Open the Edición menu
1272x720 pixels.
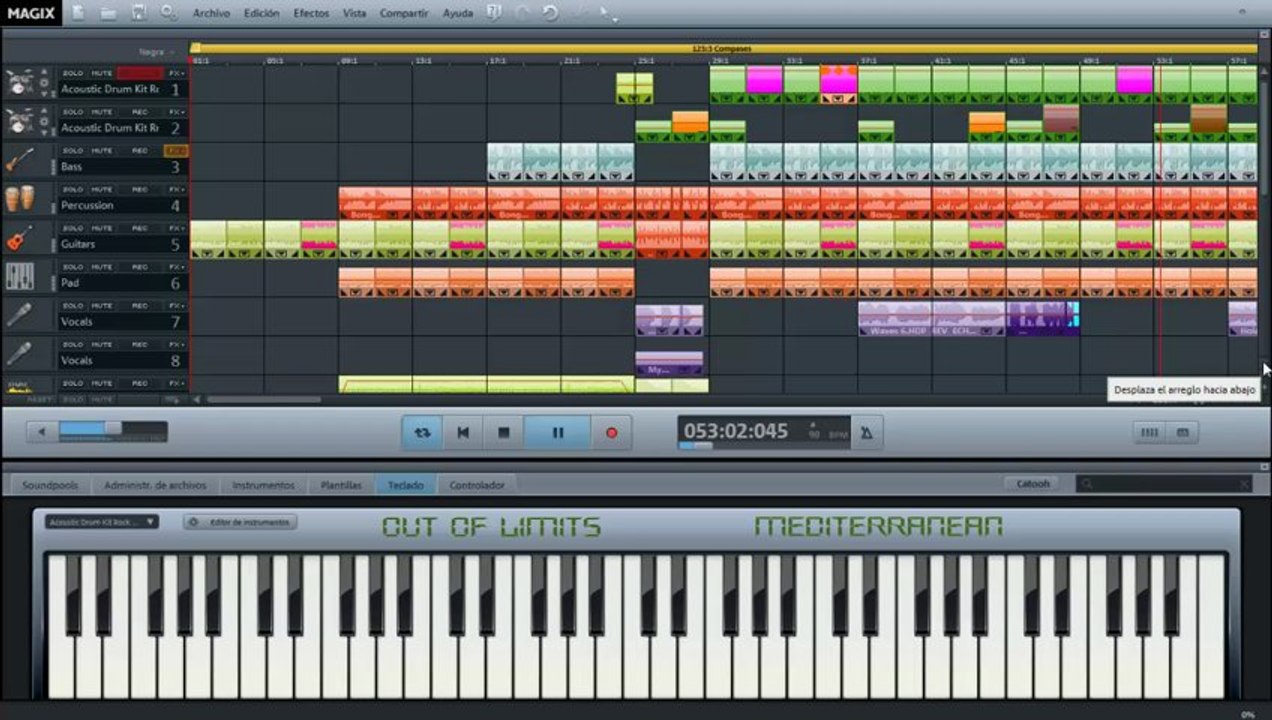pyautogui.click(x=261, y=14)
